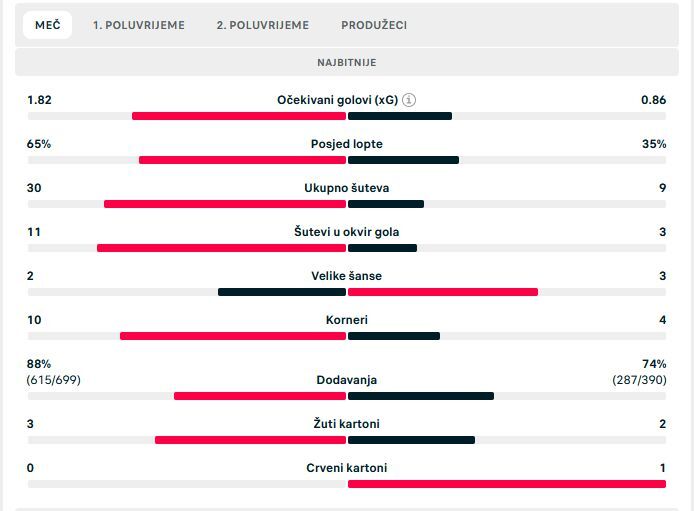Viewport: 694px width, 511px height.
Task: Switch to 1. POLUVRIJEME tab
Action: (x=138, y=25)
